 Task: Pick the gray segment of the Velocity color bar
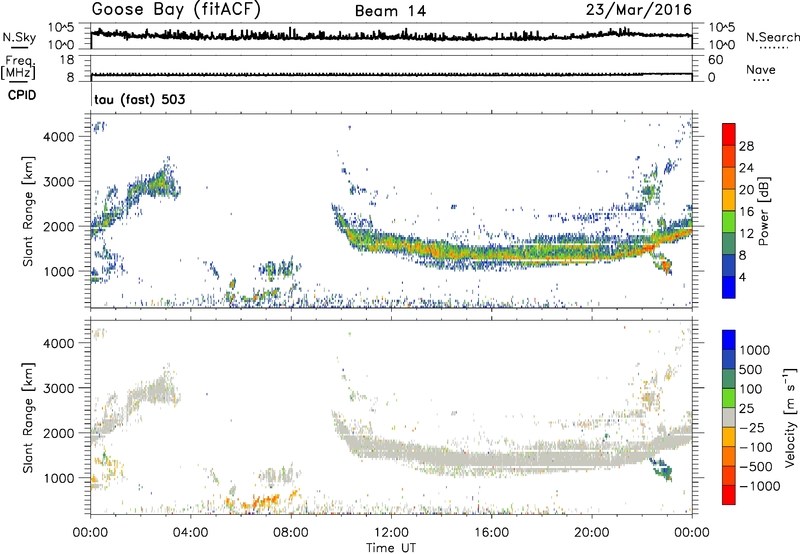[x=729, y=418]
